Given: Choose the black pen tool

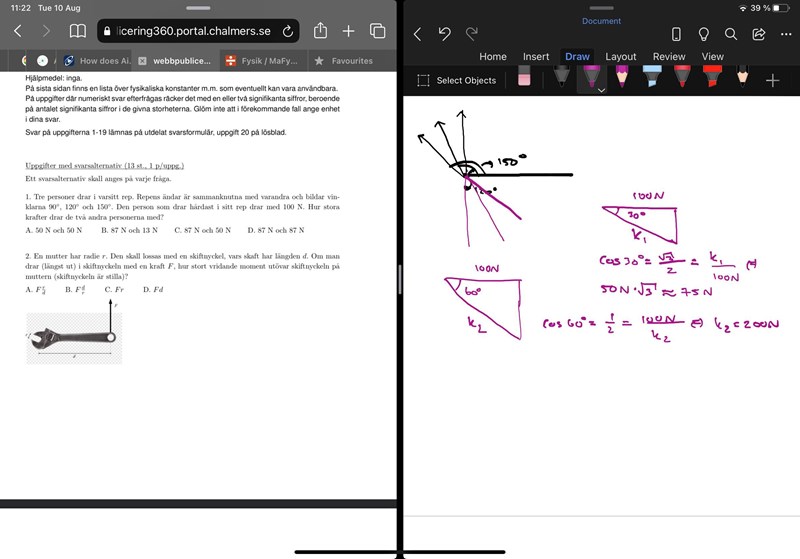Looking at the screenshot, I should pyautogui.click(x=562, y=78).
